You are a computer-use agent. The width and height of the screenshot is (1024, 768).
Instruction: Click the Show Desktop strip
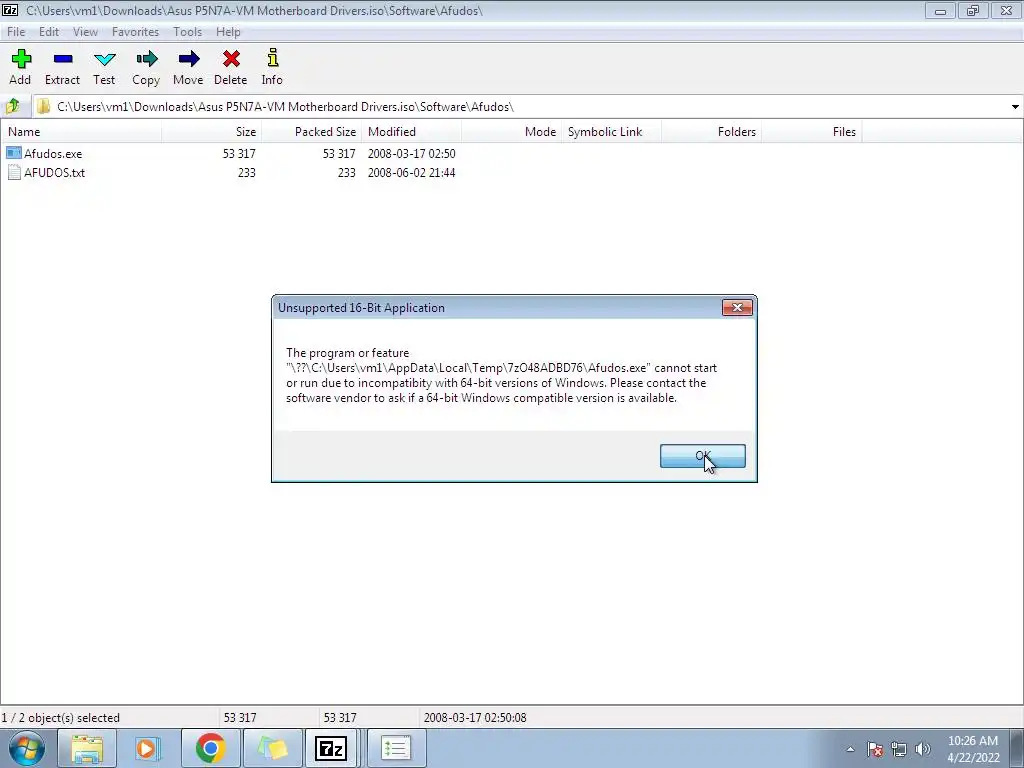click(x=1017, y=748)
